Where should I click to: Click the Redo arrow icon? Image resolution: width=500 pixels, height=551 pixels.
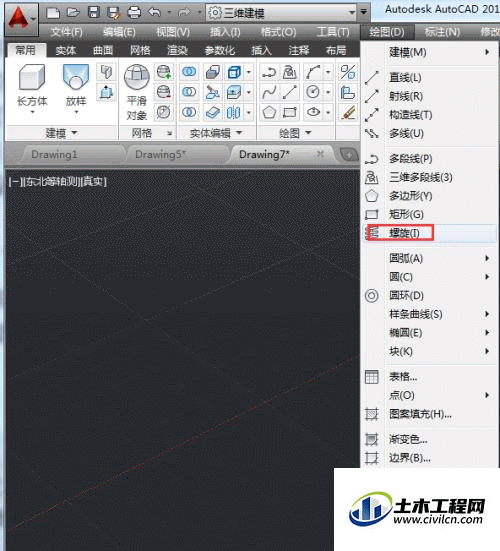coord(183,13)
